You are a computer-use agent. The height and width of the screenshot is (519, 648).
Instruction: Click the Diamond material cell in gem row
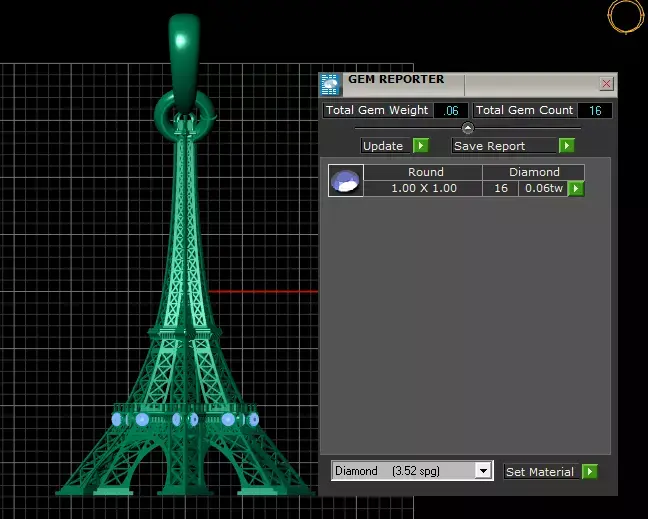[x=534, y=172]
